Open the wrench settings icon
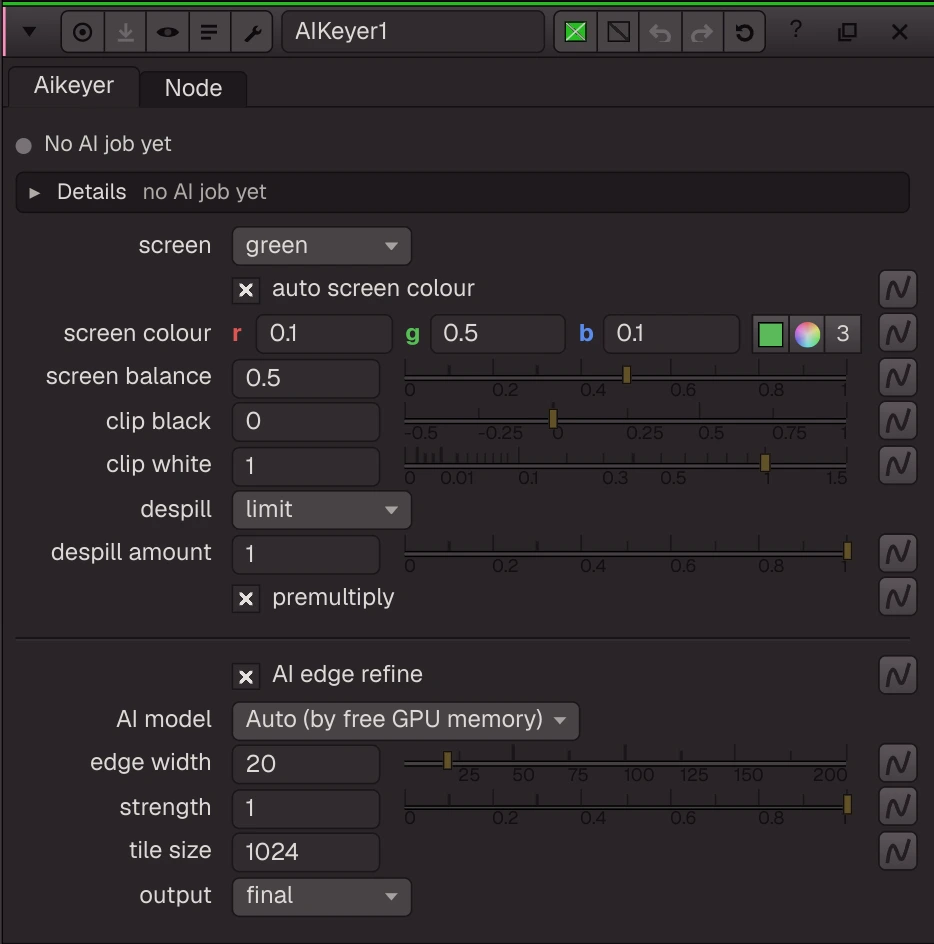 click(252, 32)
